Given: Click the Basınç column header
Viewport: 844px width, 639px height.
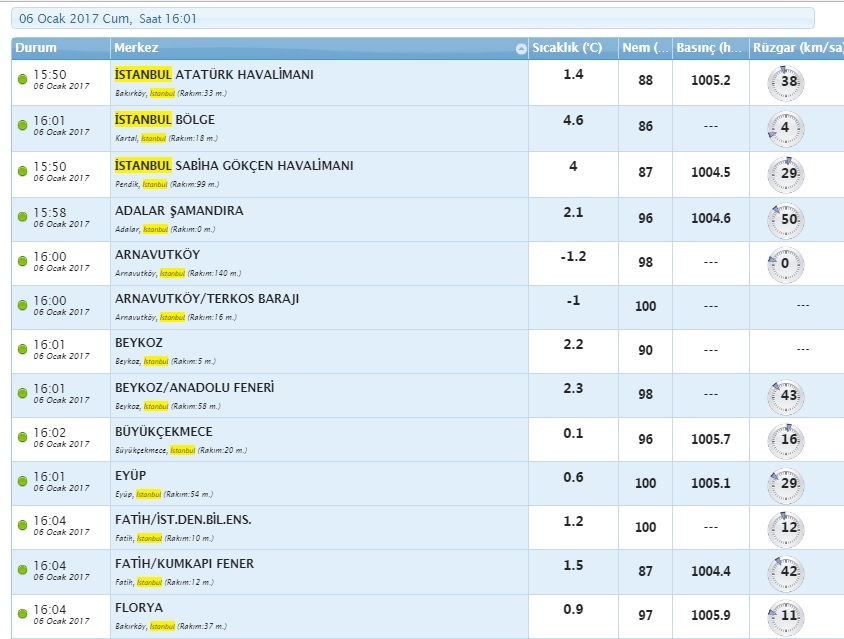Looking at the screenshot, I should click(711, 48).
